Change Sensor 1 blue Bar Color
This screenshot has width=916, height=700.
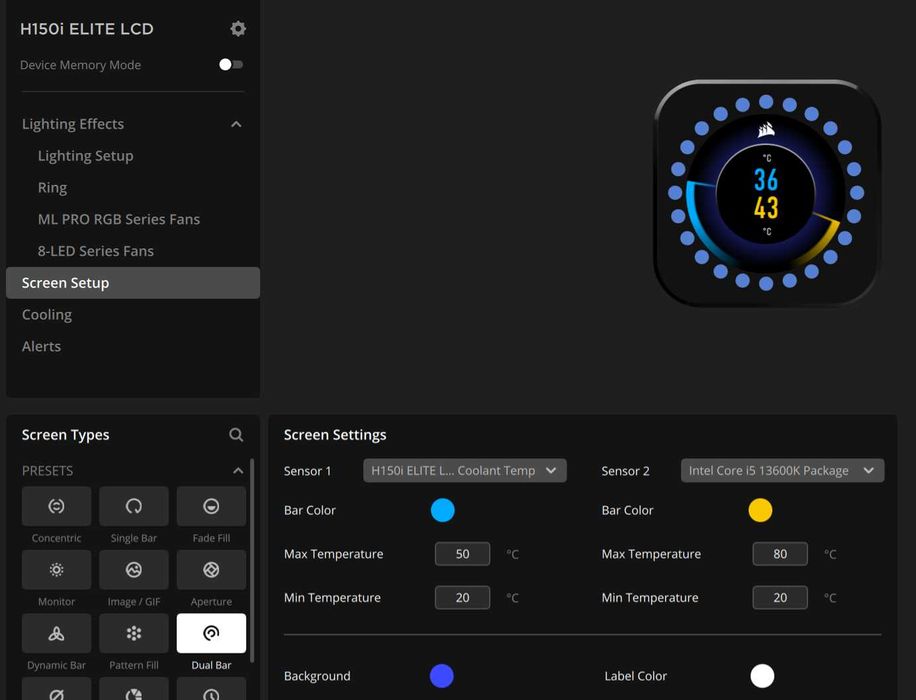(442, 510)
